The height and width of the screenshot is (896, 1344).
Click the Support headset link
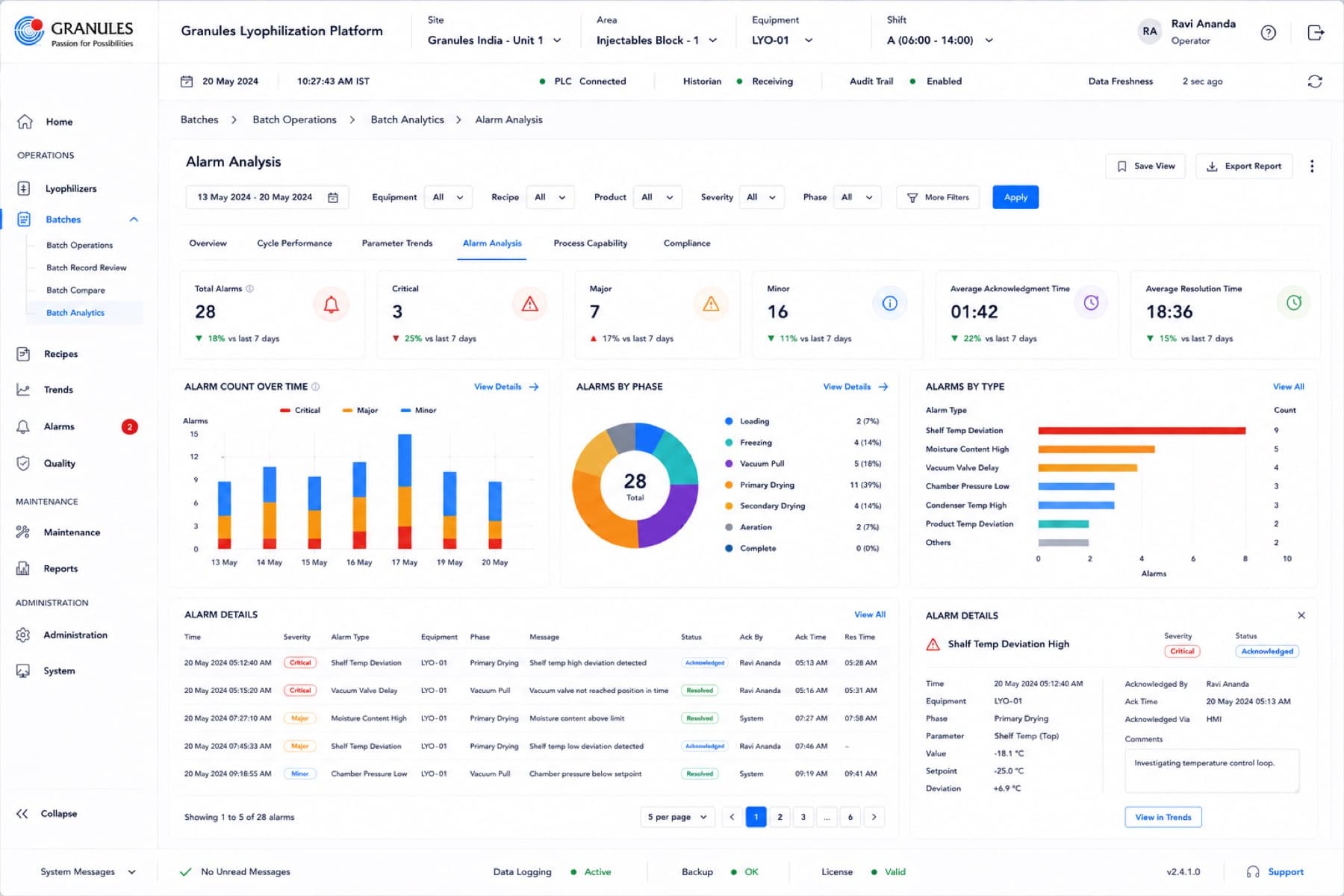pos(1275,871)
